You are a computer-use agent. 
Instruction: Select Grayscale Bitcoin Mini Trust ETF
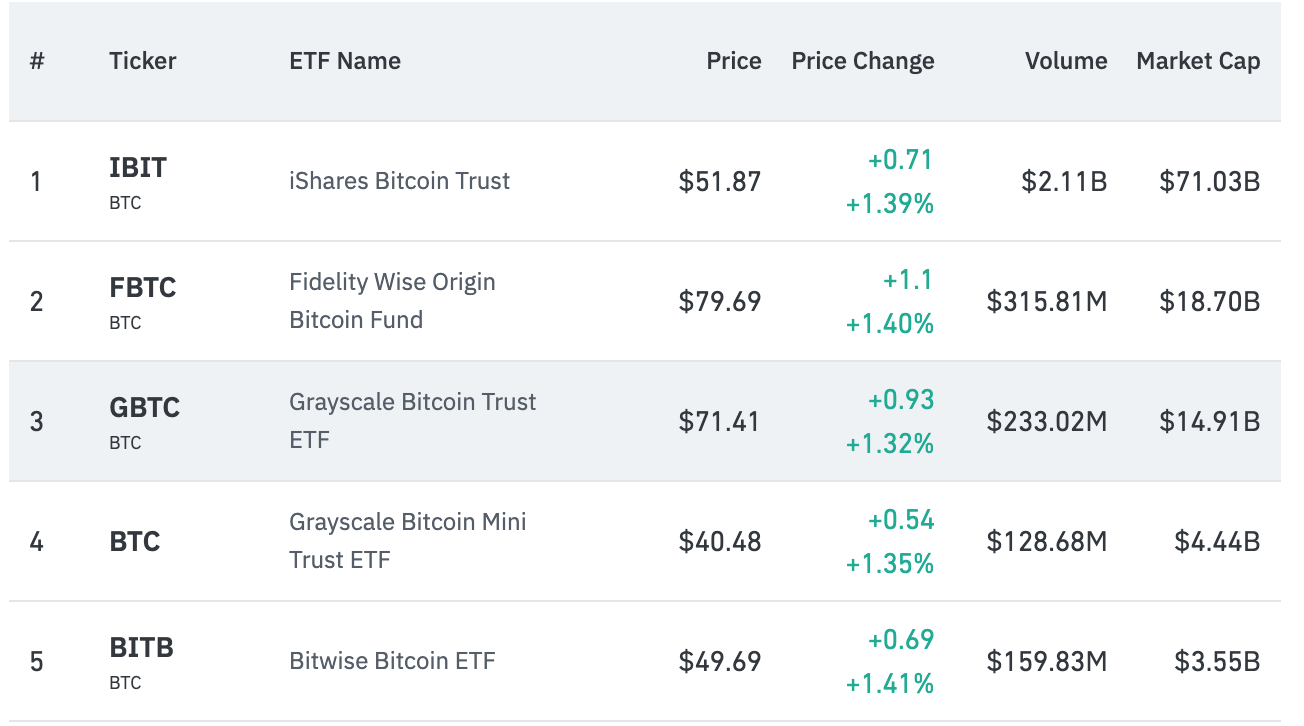point(407,541)
